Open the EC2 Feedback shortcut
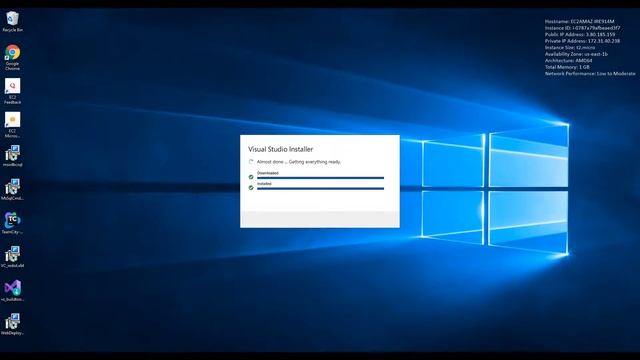The width and height of the screenshot is (640, 360). (12, 91)
